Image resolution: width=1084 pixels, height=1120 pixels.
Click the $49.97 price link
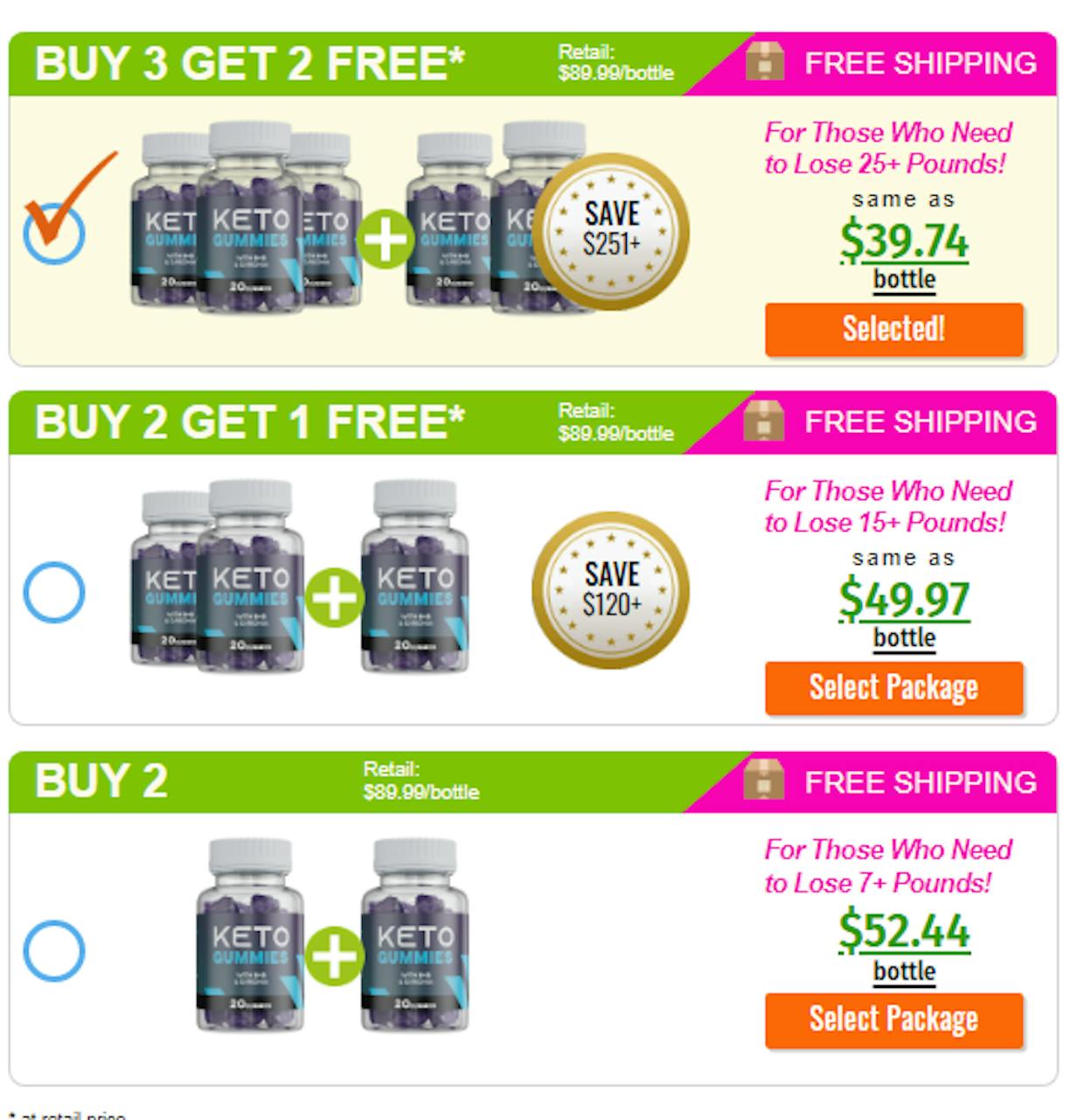[x=904, y=599]
